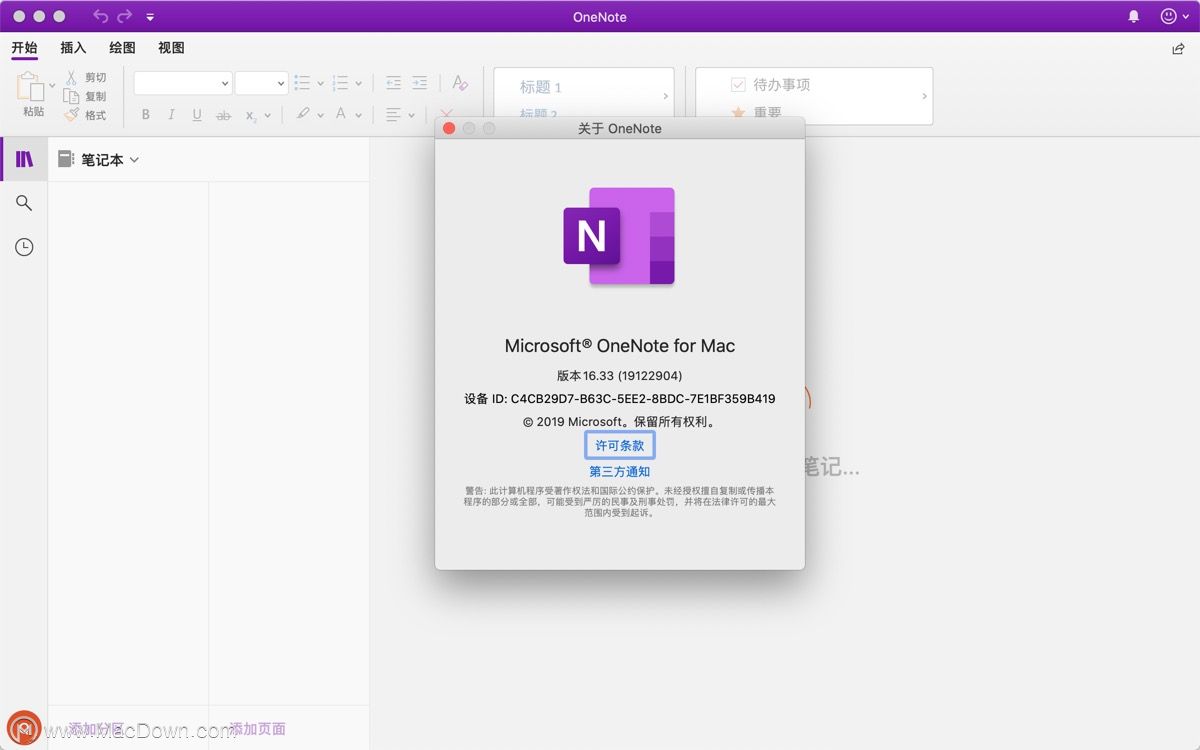Image resolution: width=1200 pixels, height=750 pixels.
Task: Expand the paste options arrow
Action: (x=53, y=86)
